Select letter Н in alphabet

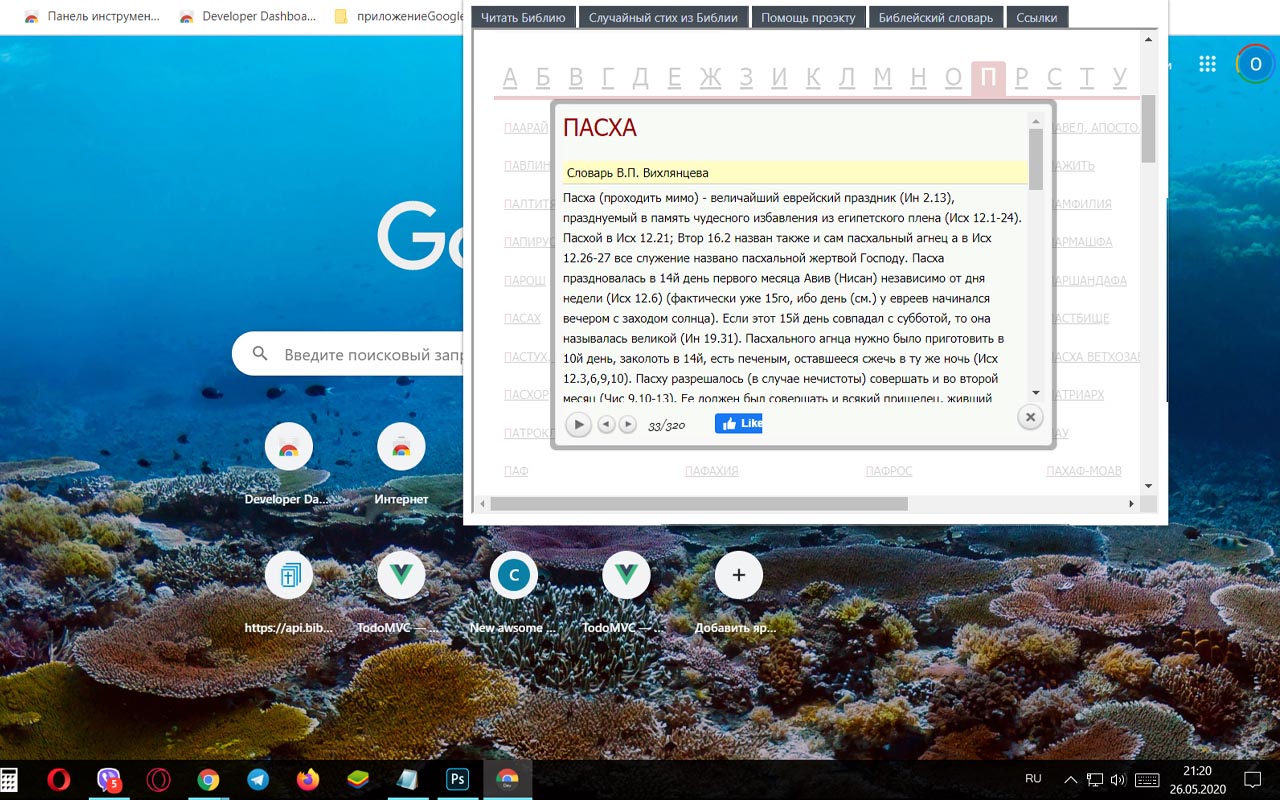coord(918,78)
